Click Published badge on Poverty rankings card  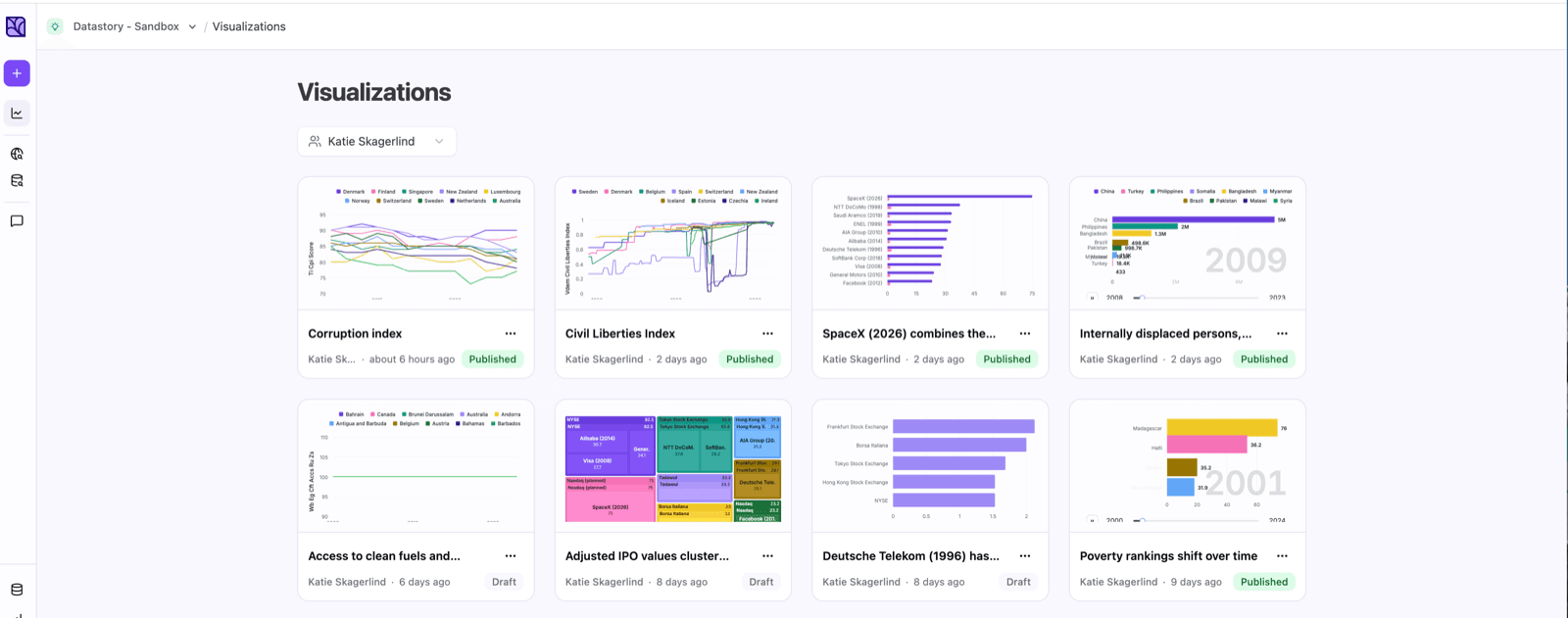pyautogui.click(x=1264, y=582)
